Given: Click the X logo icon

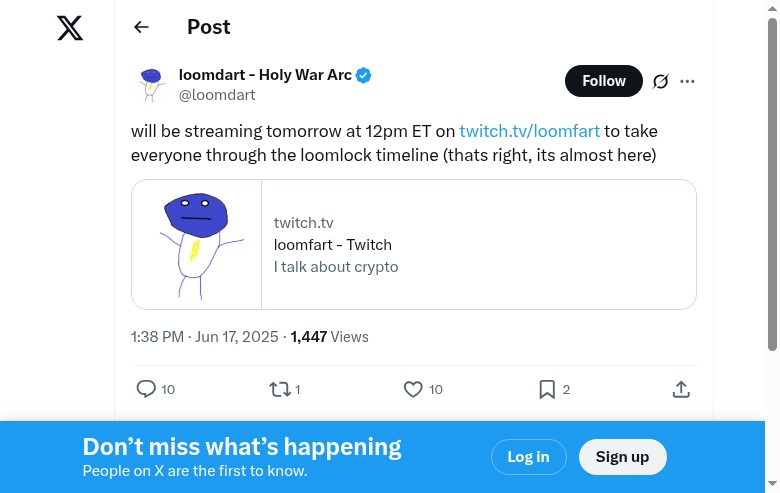Looking at the screenshot, I should click(x=70, y=28).
